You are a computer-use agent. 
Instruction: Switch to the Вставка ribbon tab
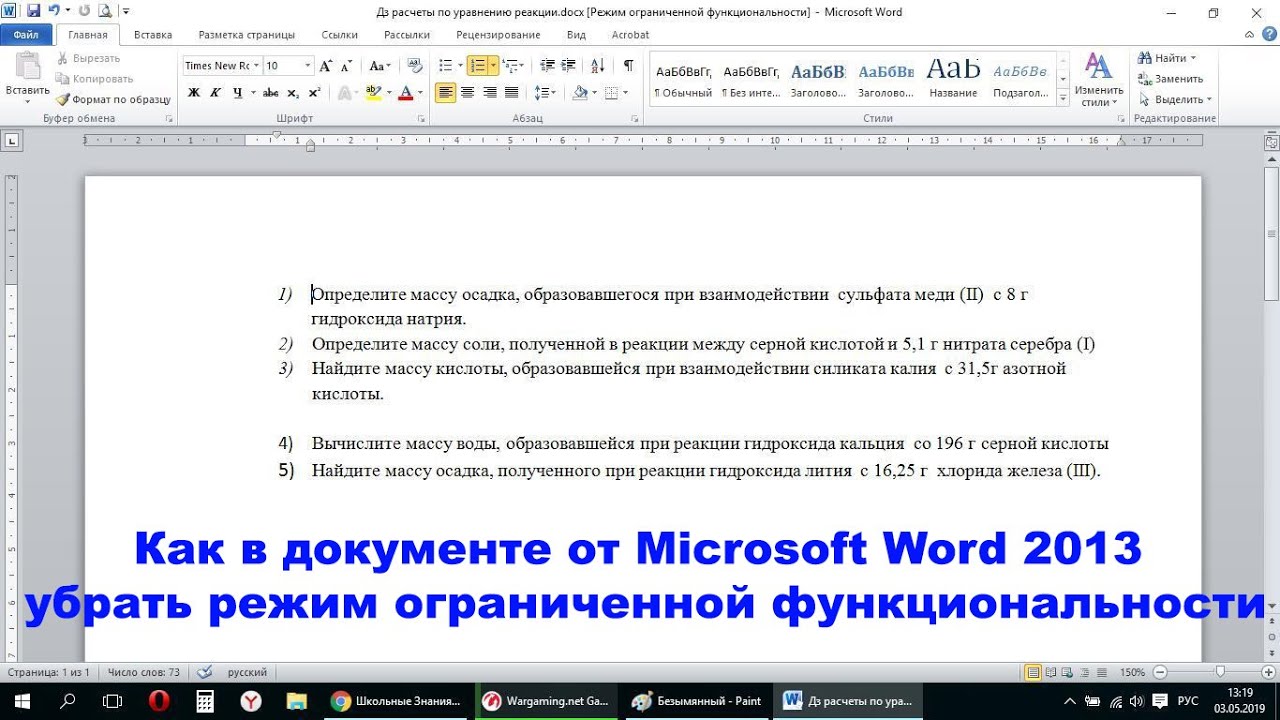(153, 35)
